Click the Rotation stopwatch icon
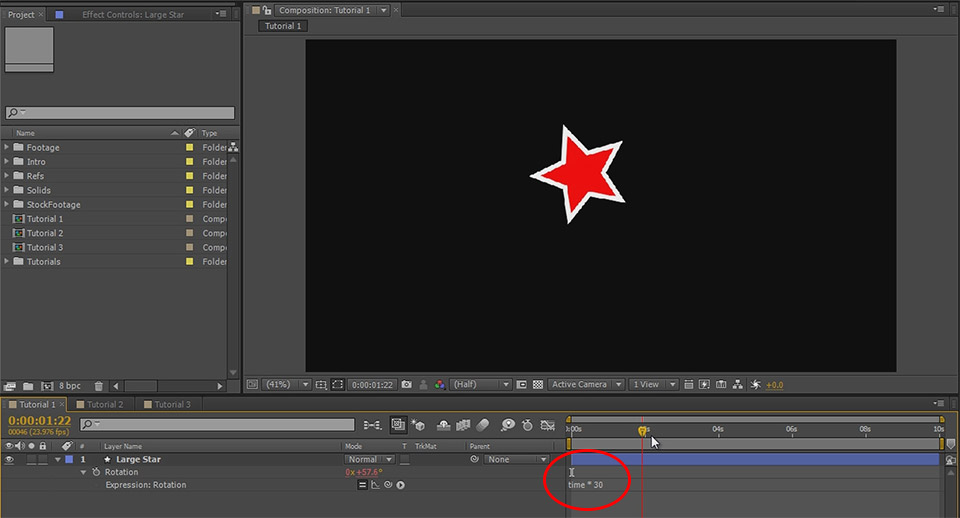 96,472
